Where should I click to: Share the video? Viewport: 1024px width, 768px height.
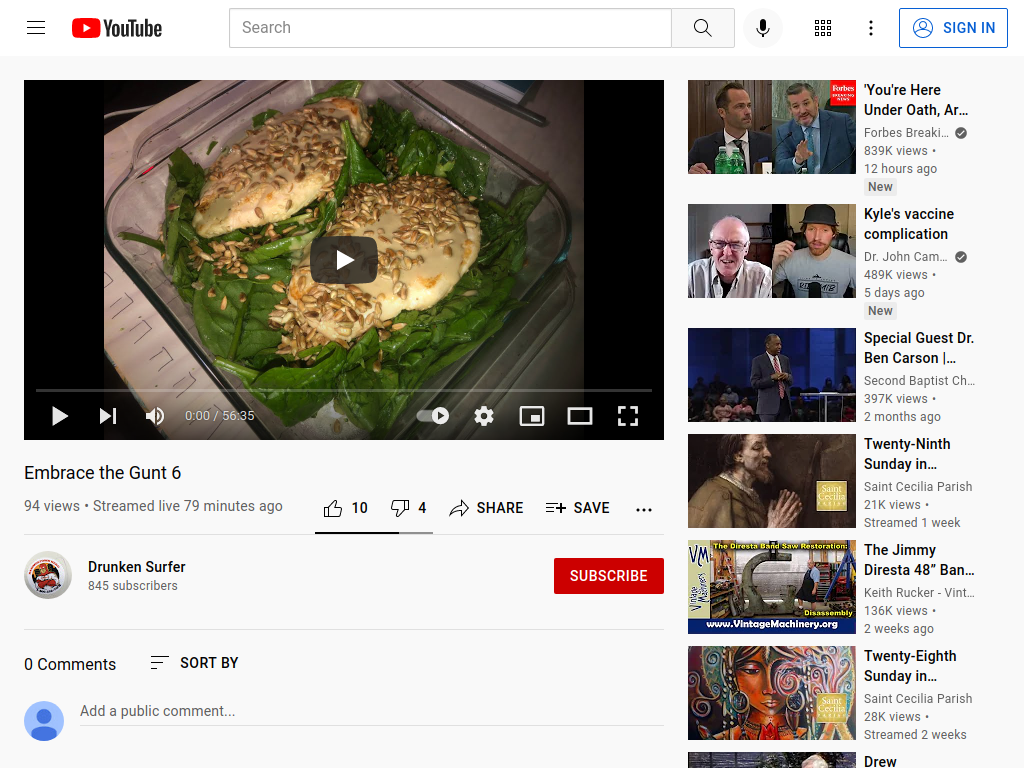coord(487,508)
